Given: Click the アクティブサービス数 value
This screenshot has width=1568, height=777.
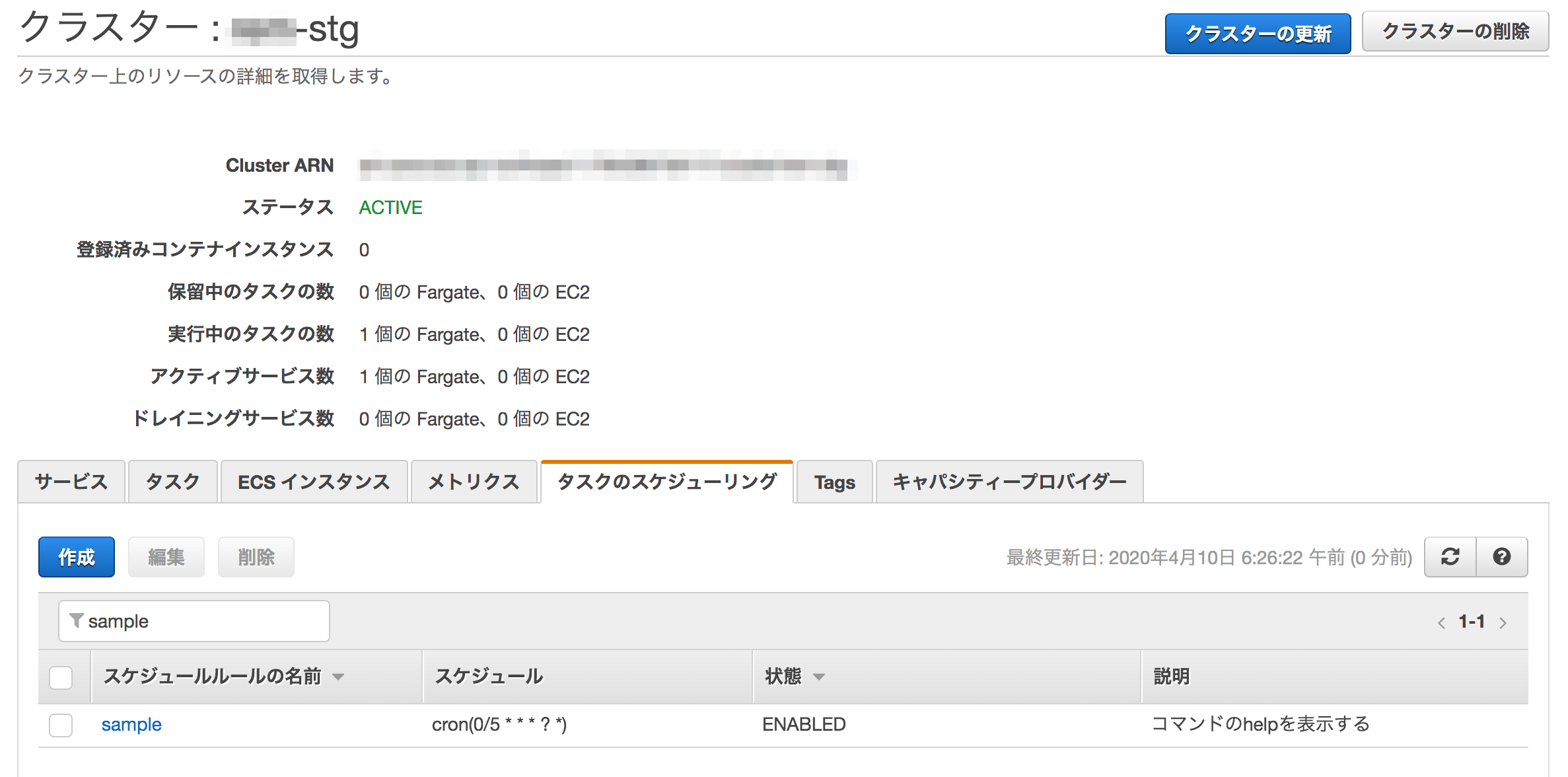Looking at the screenshot, I should coord(474,377).
